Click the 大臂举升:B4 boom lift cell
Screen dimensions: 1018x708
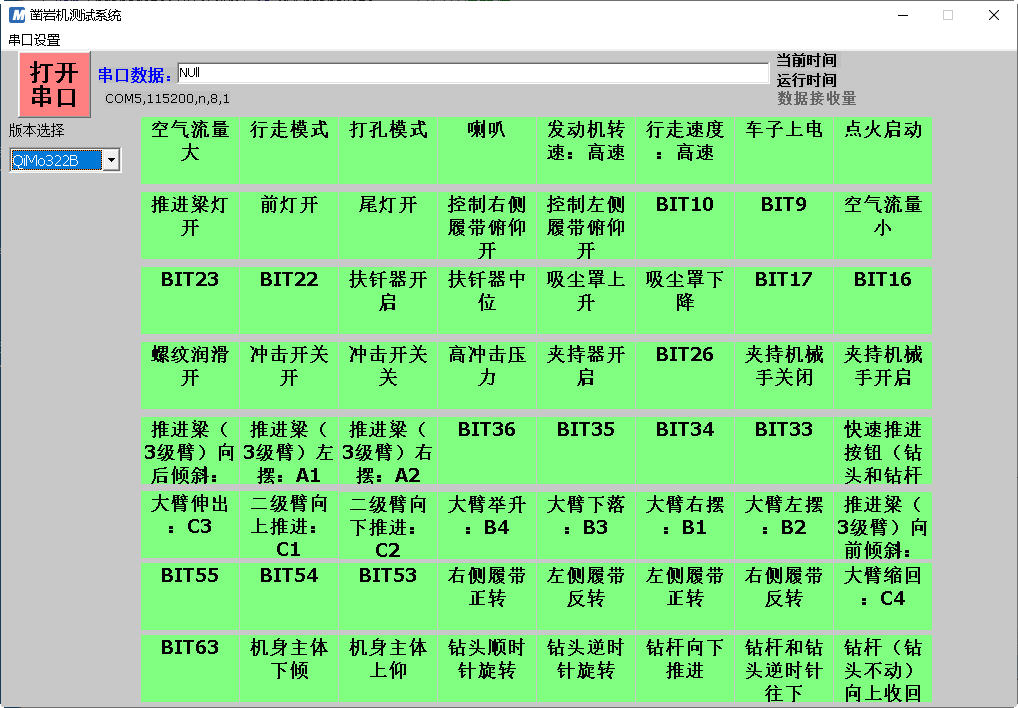tap(487, 524)
